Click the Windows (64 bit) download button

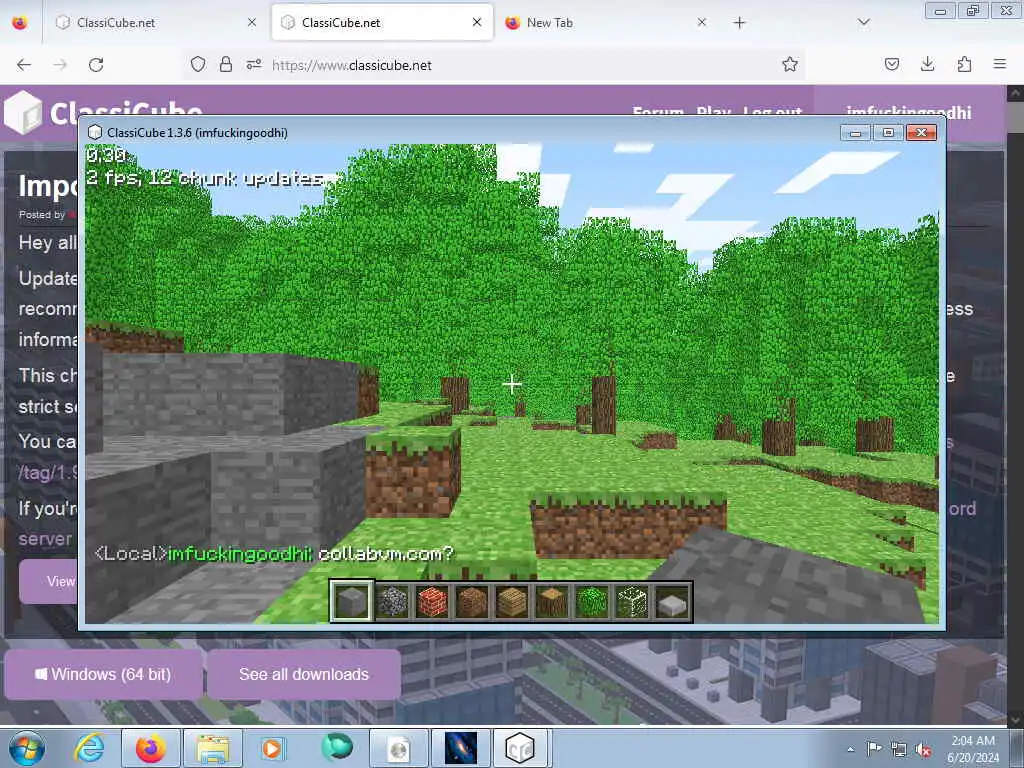(103, 674)
